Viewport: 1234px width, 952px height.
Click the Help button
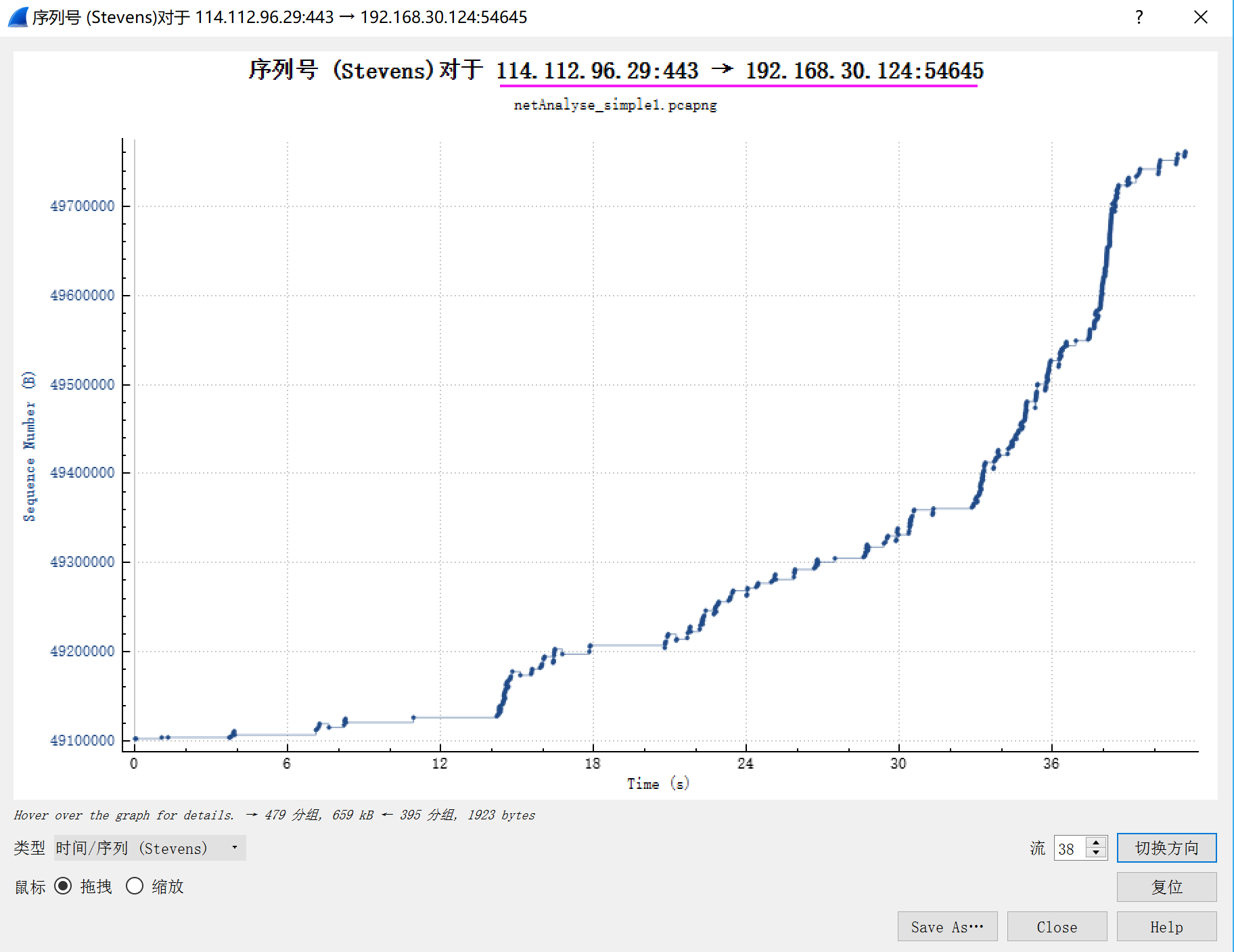[x=1166, y=926]
